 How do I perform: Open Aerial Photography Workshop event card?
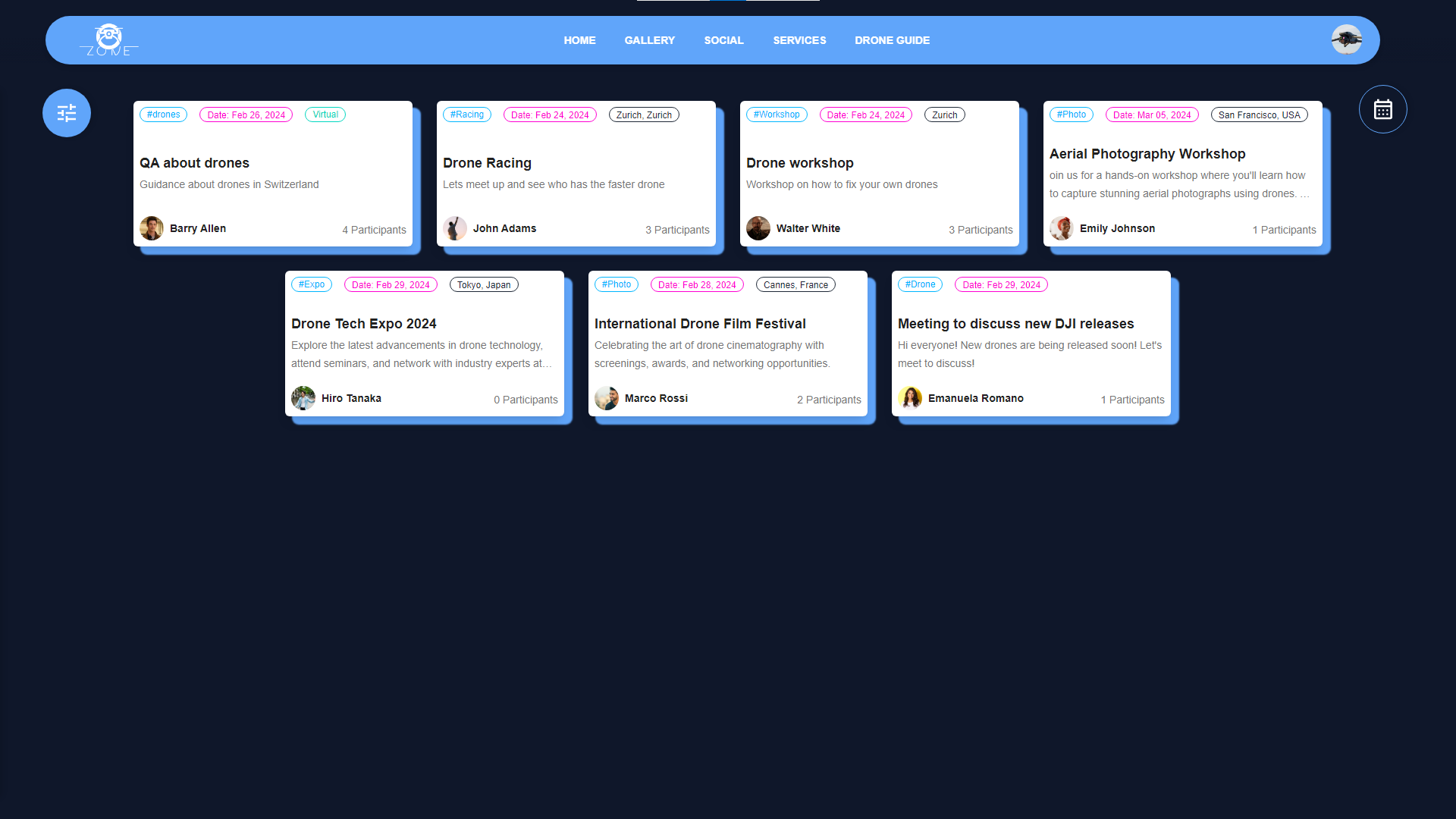(x=1147, y=154)
